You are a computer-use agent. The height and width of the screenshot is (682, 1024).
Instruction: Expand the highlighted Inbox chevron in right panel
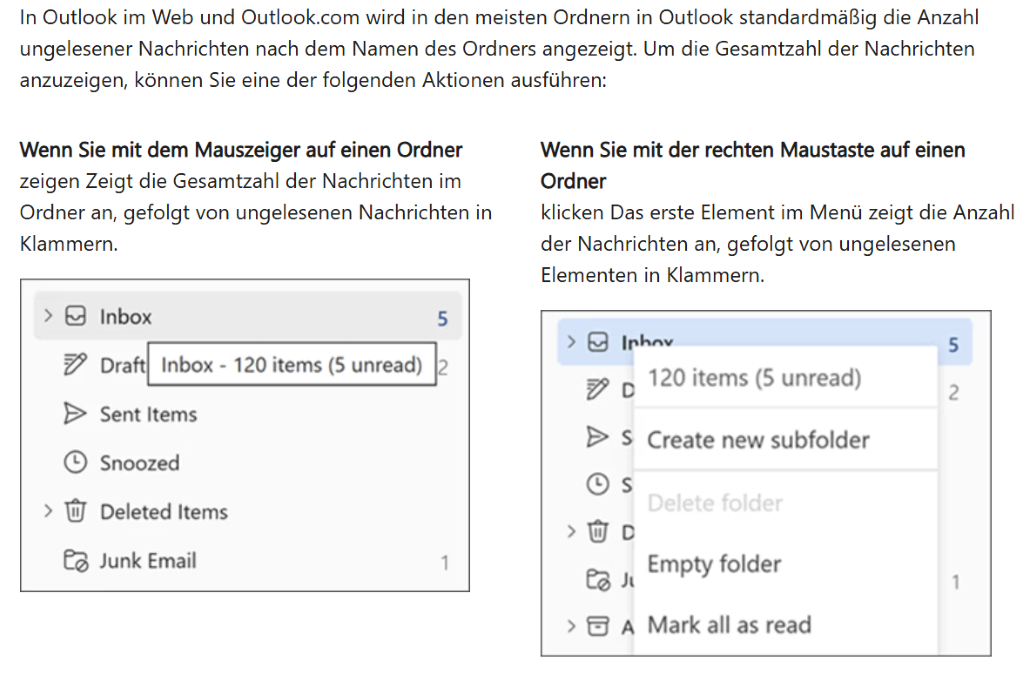[x=571, y=342]
